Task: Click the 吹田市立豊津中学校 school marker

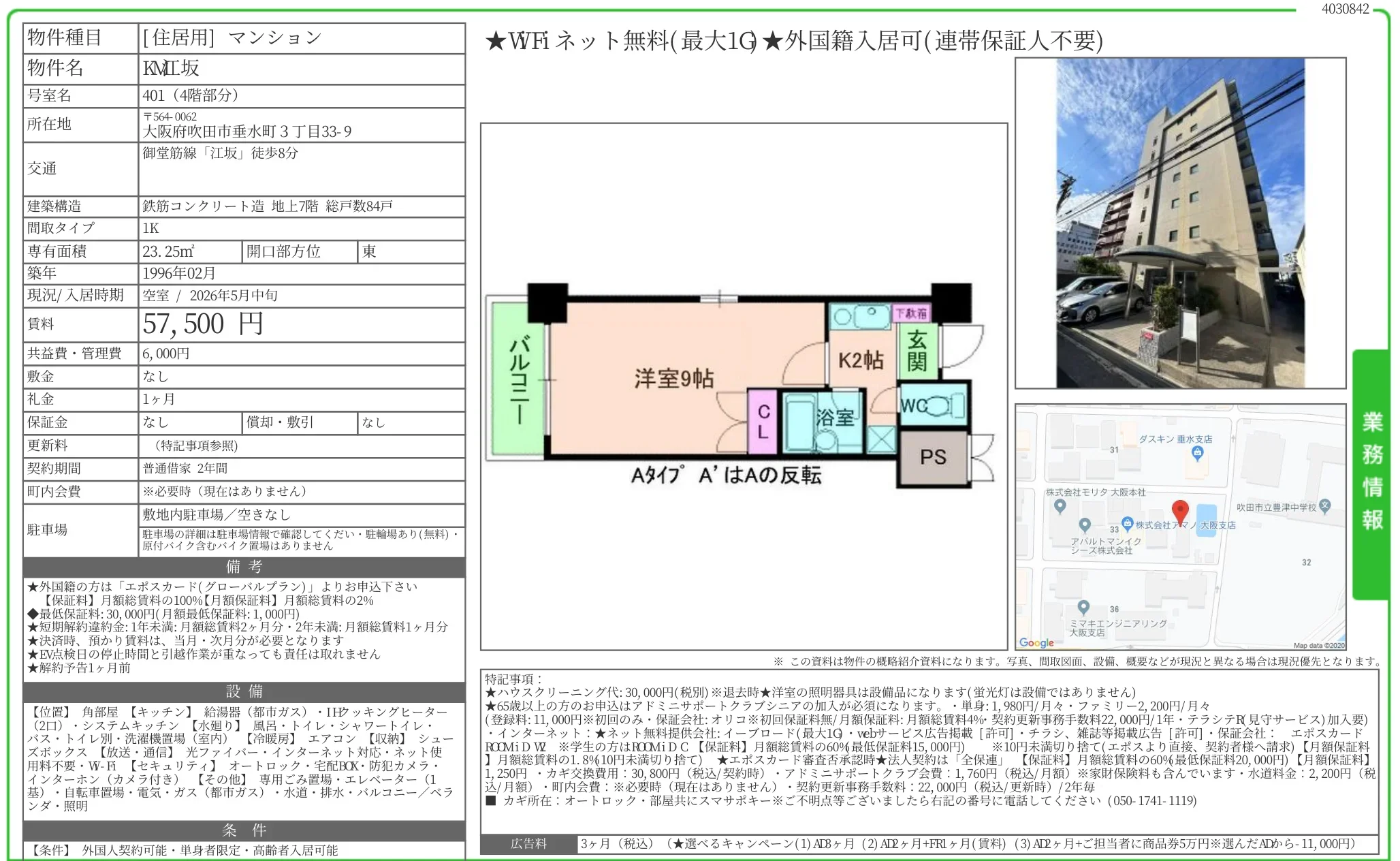Action: [x=1324, y=505]
